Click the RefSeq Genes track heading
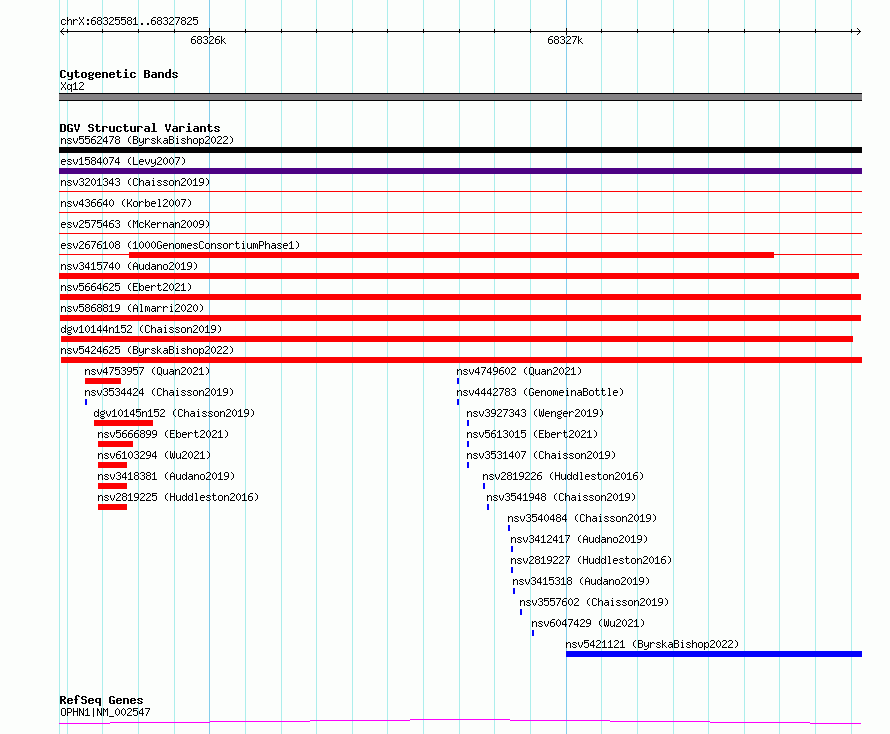Viewport: 890px width, 734px height. tap(102, 700)
